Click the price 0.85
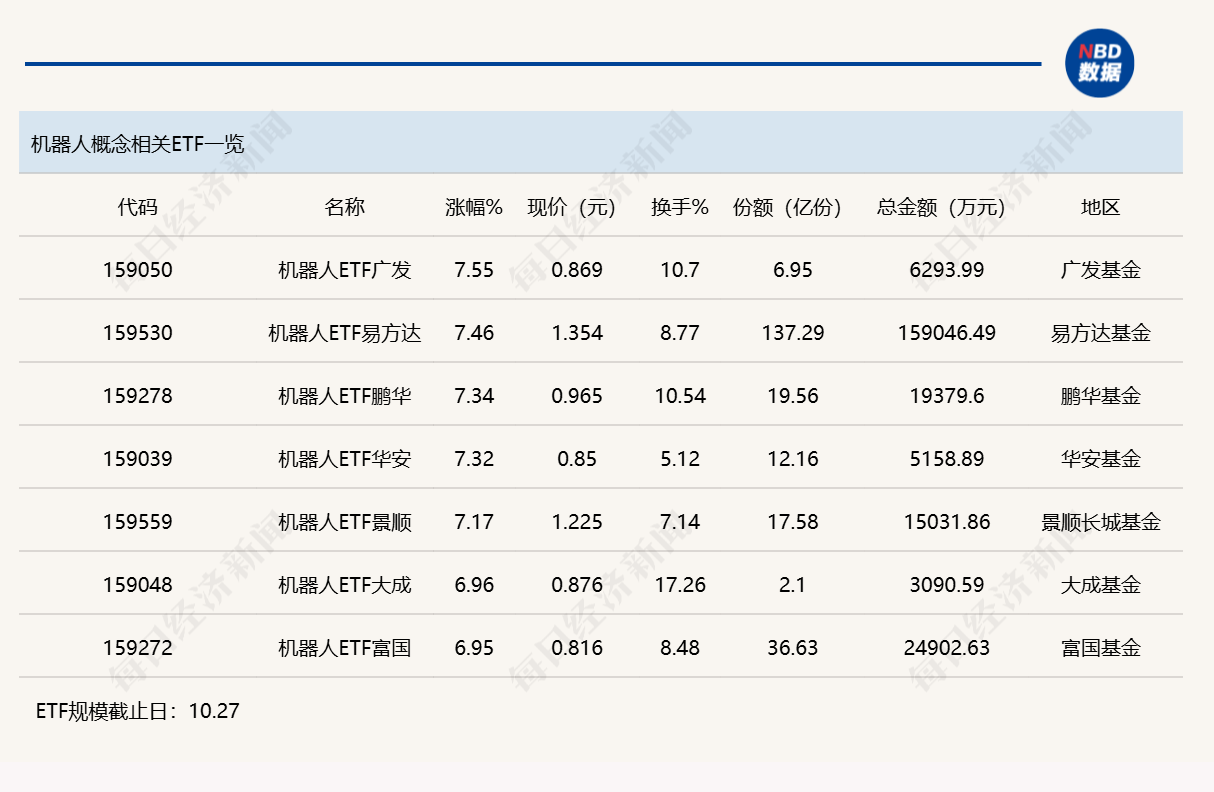This screenshot has height=792, width=1214. [x=577, y=459]
